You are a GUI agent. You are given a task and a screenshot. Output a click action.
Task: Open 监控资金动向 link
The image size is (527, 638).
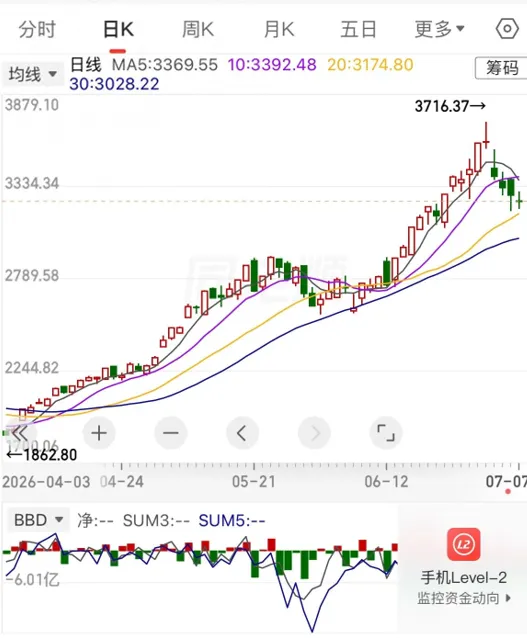coord(464,598)
